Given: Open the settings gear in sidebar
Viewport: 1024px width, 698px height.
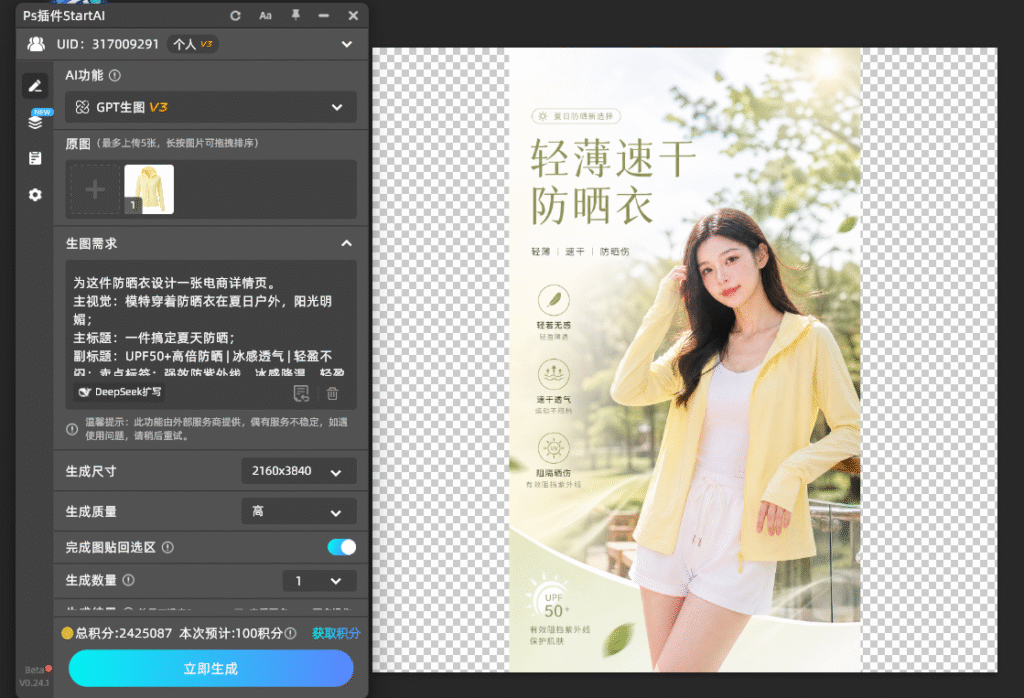Looking at the screenshot, I should pos(35,195).
